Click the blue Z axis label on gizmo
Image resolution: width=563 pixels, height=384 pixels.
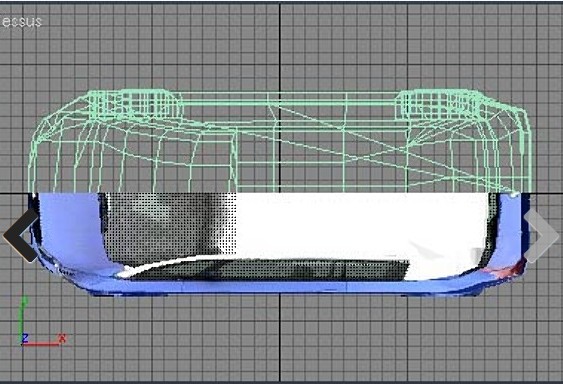(x=25, y=338)
